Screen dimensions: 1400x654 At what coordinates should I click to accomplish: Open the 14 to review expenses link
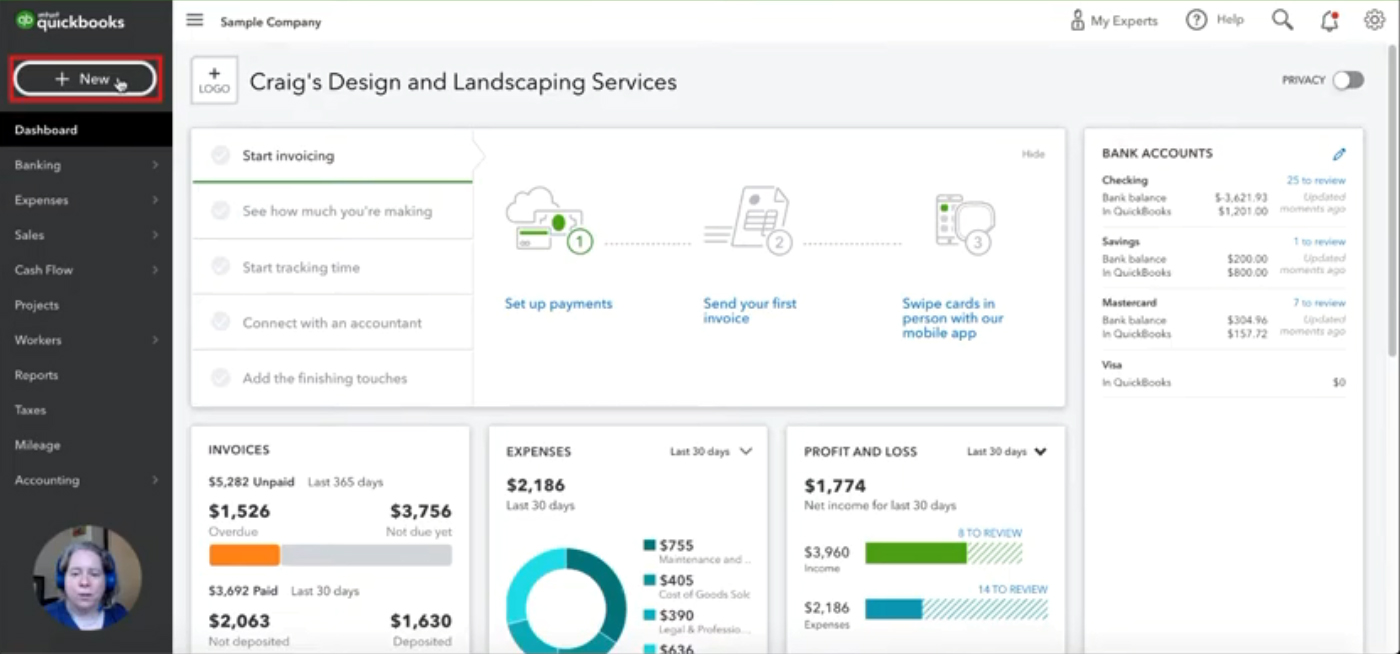coord(1013,589)
